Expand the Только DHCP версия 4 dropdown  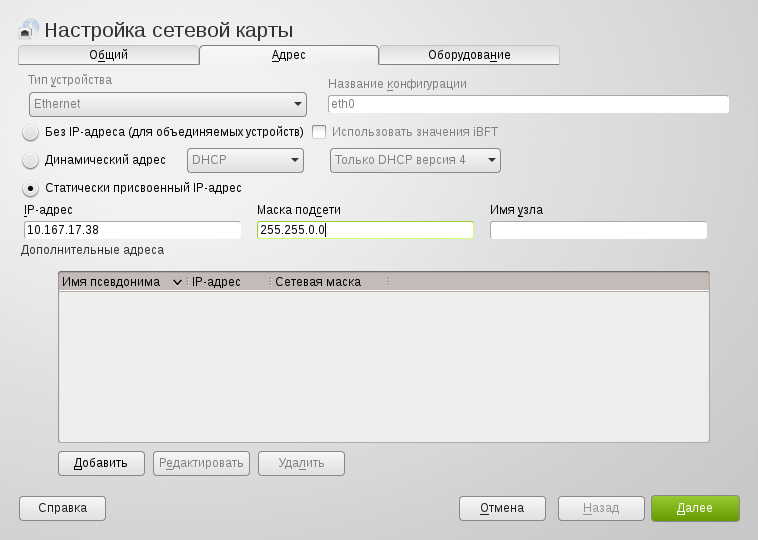click(415, 160)
